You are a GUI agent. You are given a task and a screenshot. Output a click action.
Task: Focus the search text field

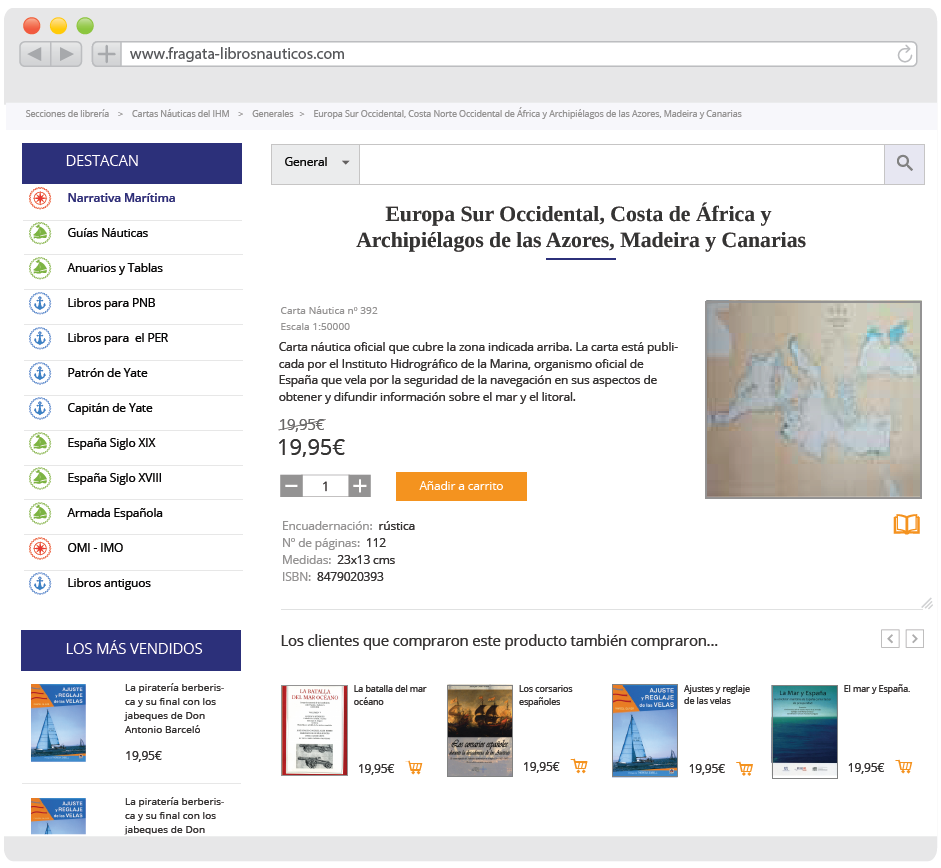point(622,163)
